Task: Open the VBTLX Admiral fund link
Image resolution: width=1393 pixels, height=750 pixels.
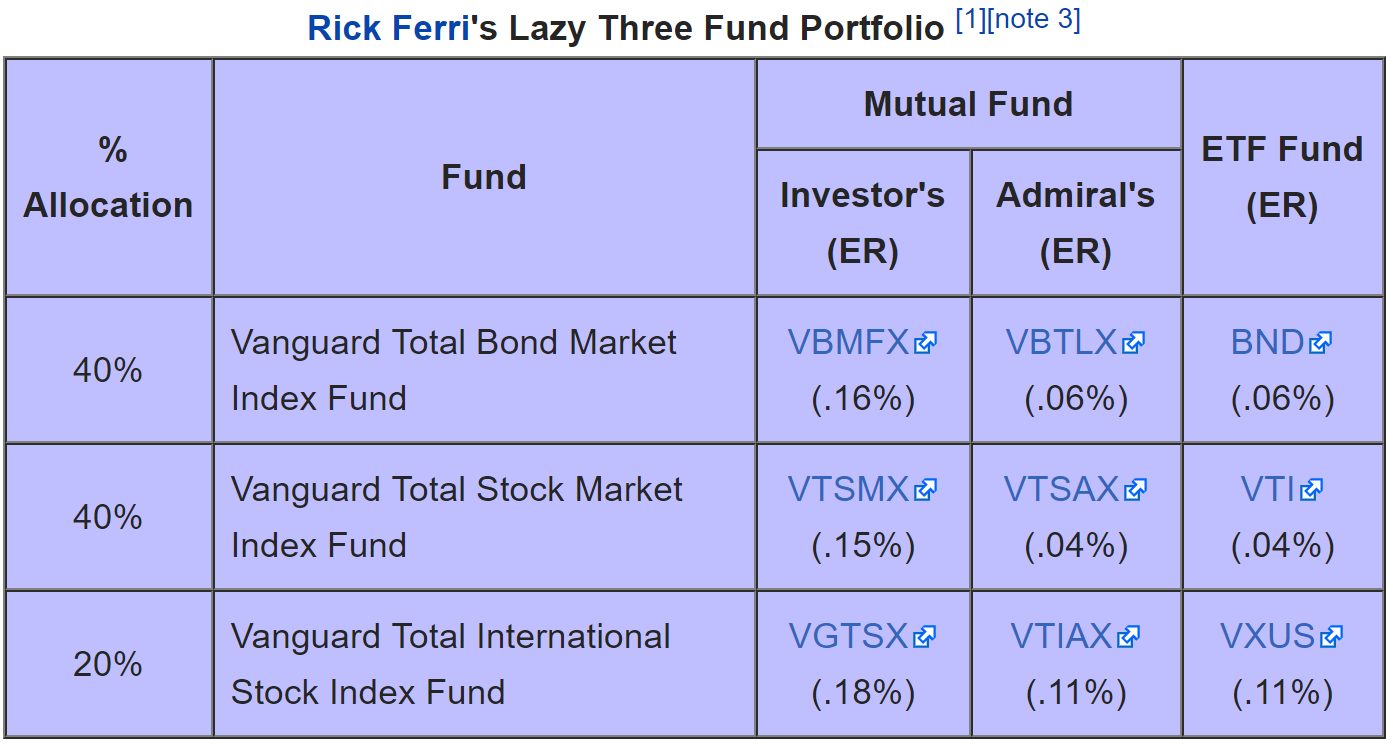Action: coord(1060,343)
